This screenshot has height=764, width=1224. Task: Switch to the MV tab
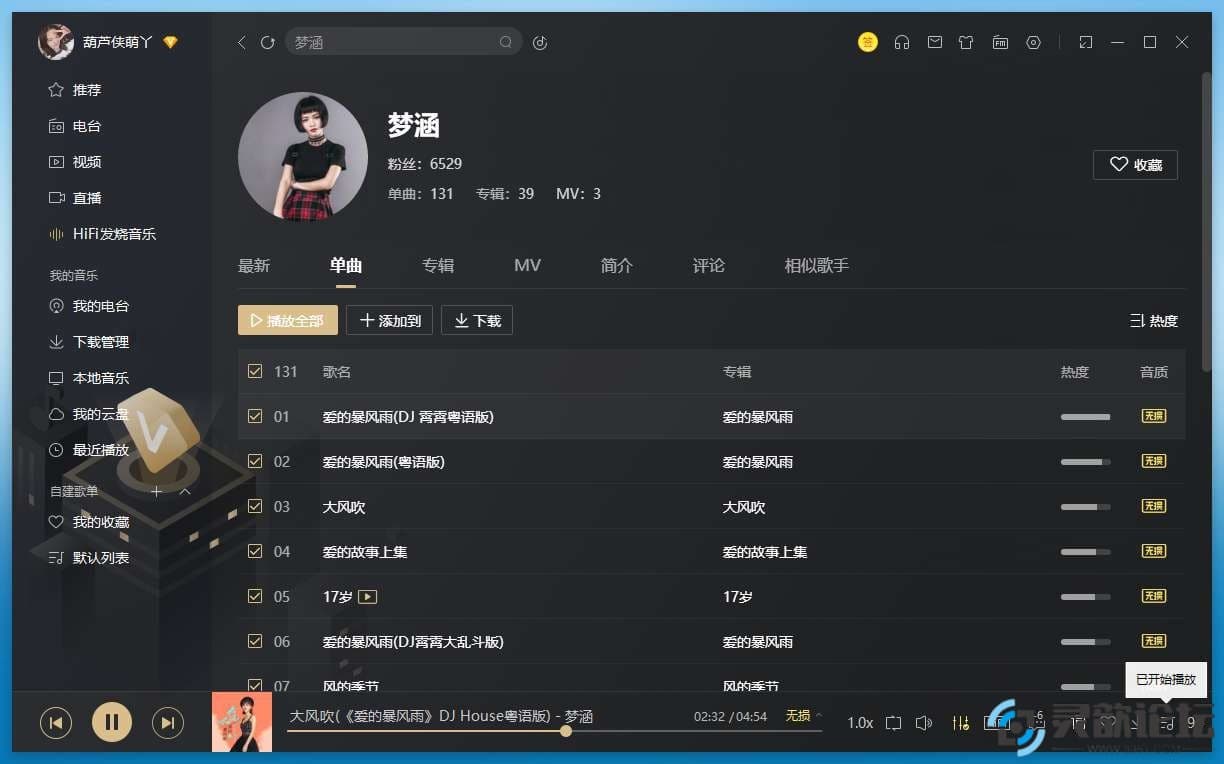tap(527, 266)
